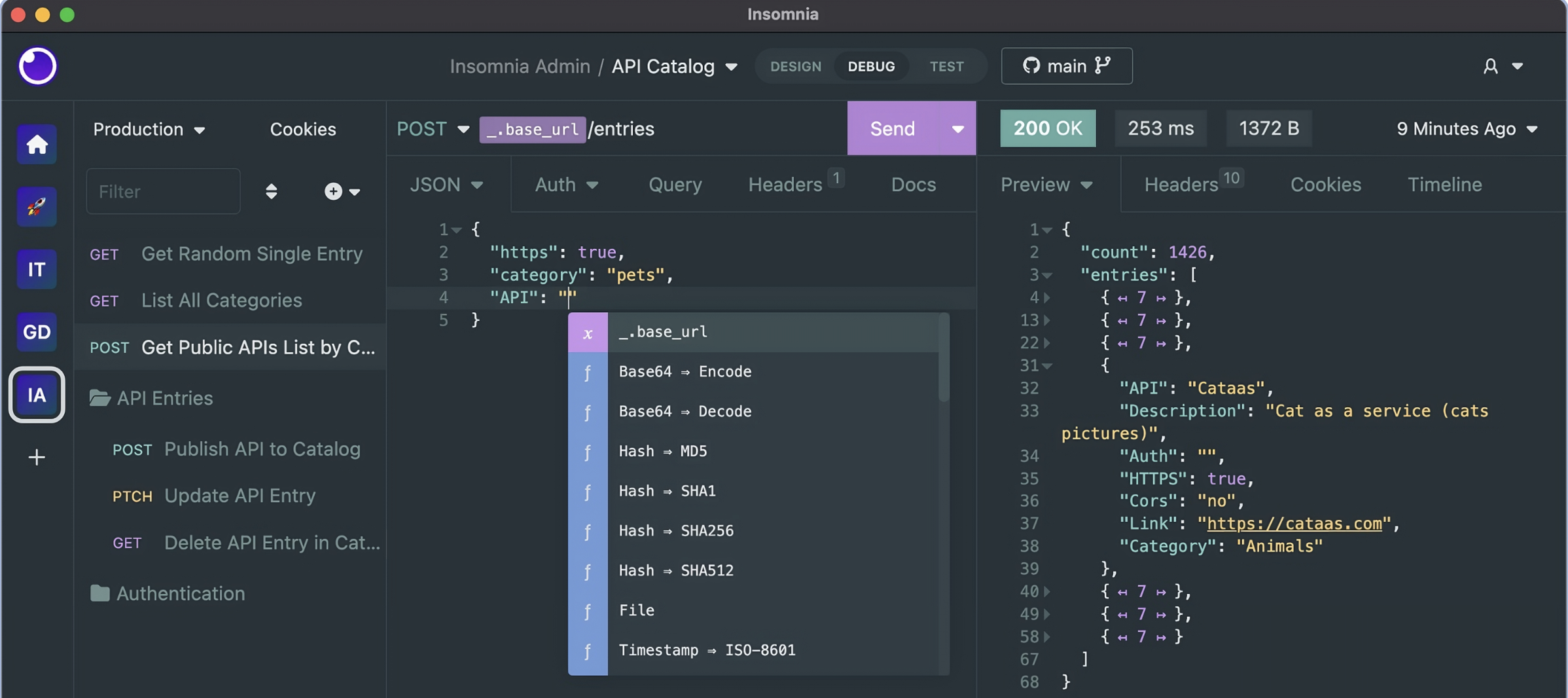The height and width of the screenshot is (698, 1568).
Task: Click the _.base_url tag in URL bar
Action: [532, 129]
